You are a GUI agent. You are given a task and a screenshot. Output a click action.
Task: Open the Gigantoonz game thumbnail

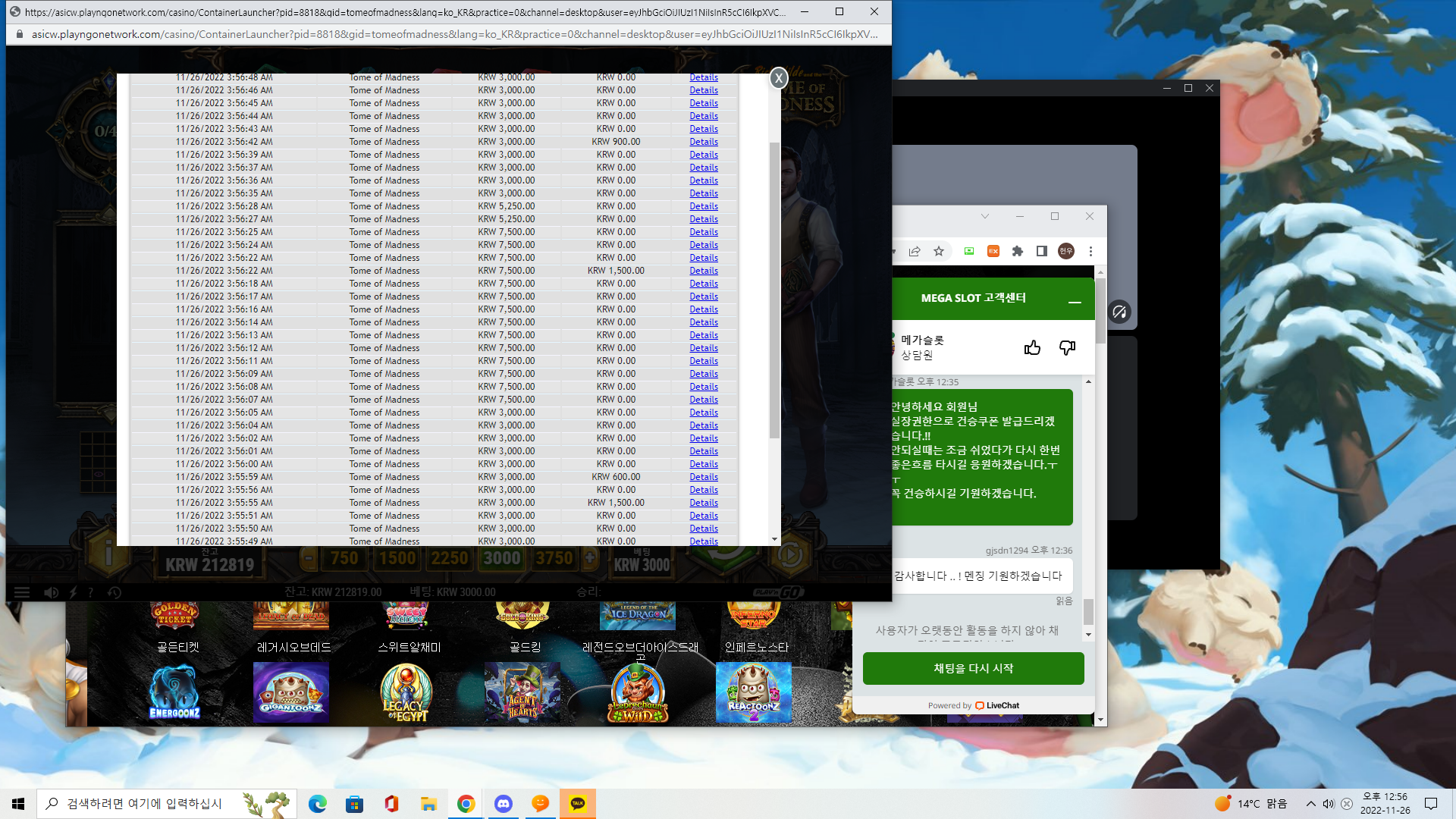click(x=291, y=692)
